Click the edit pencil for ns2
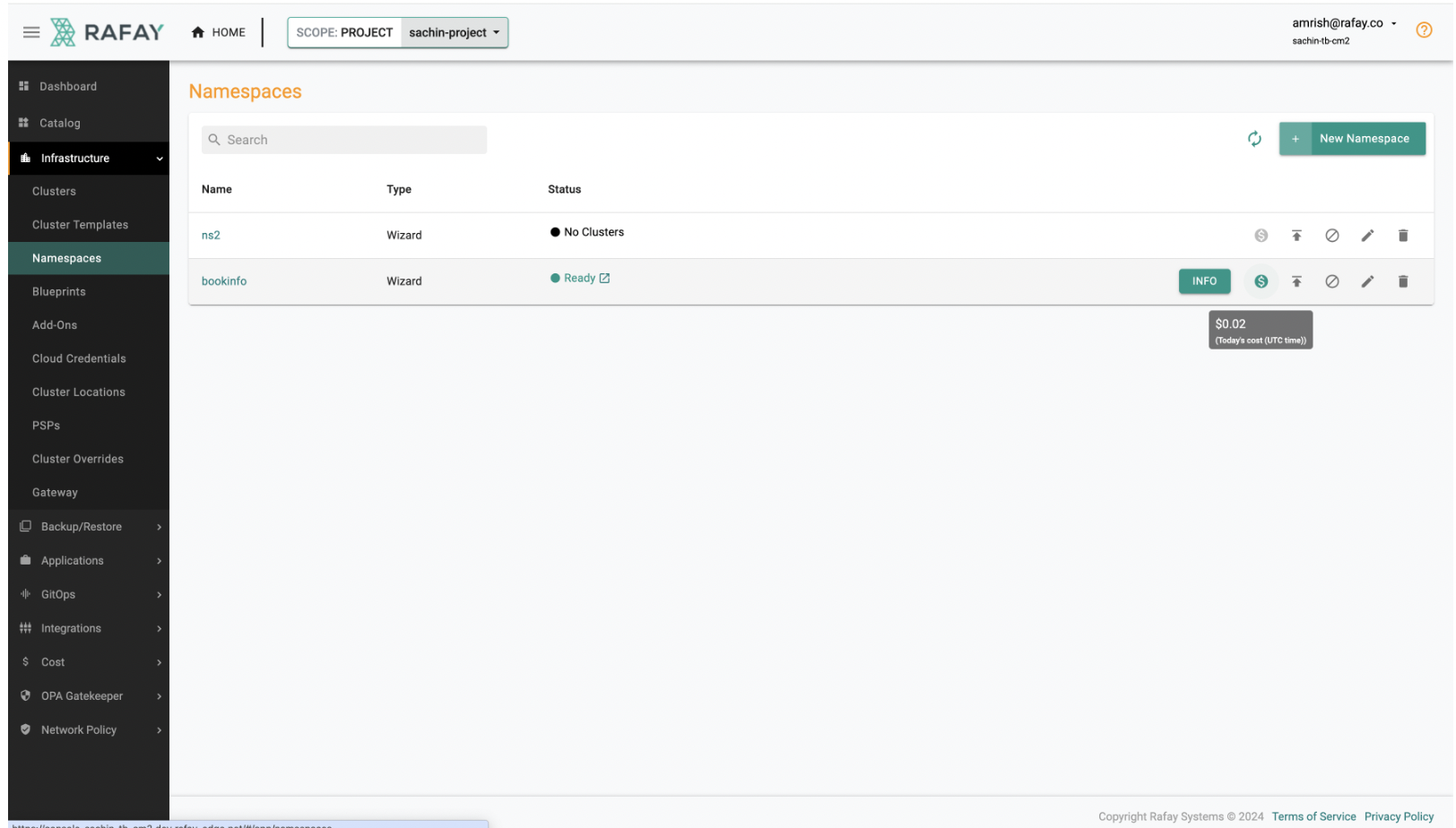Viewport: 1456px width, 828px height. point(1367,236)
